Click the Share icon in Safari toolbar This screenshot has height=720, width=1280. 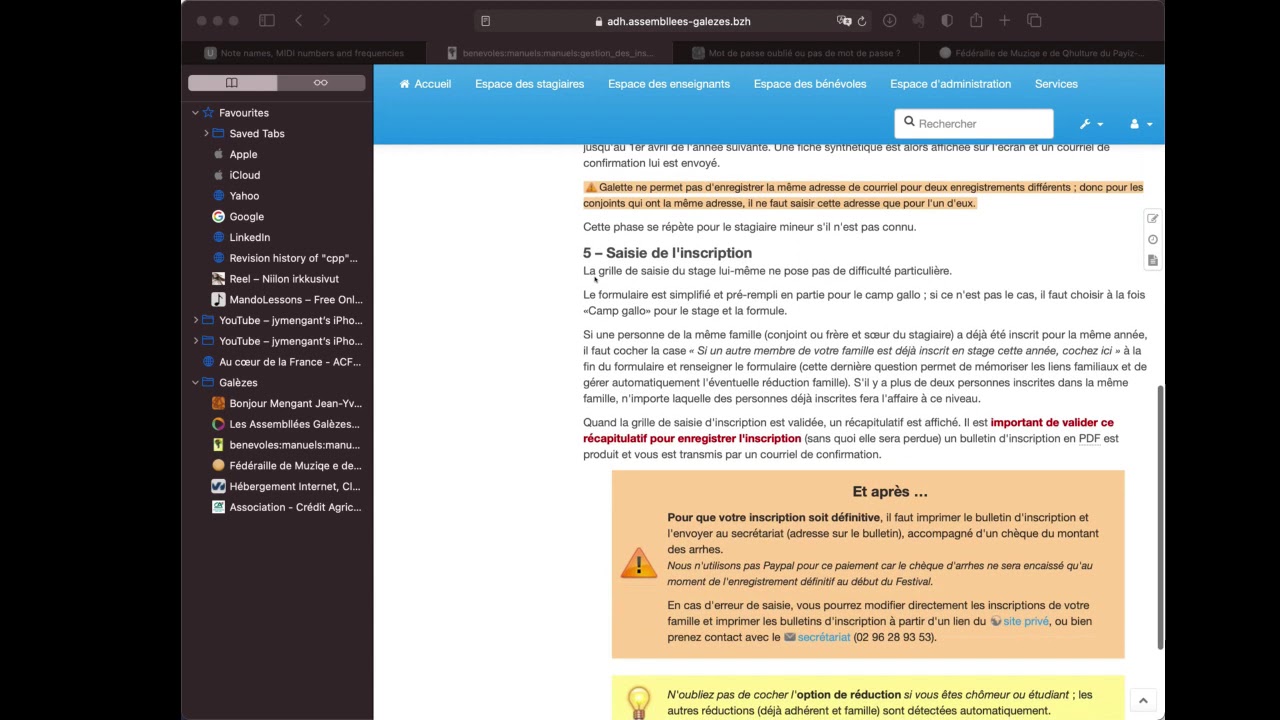pos(976,21)
